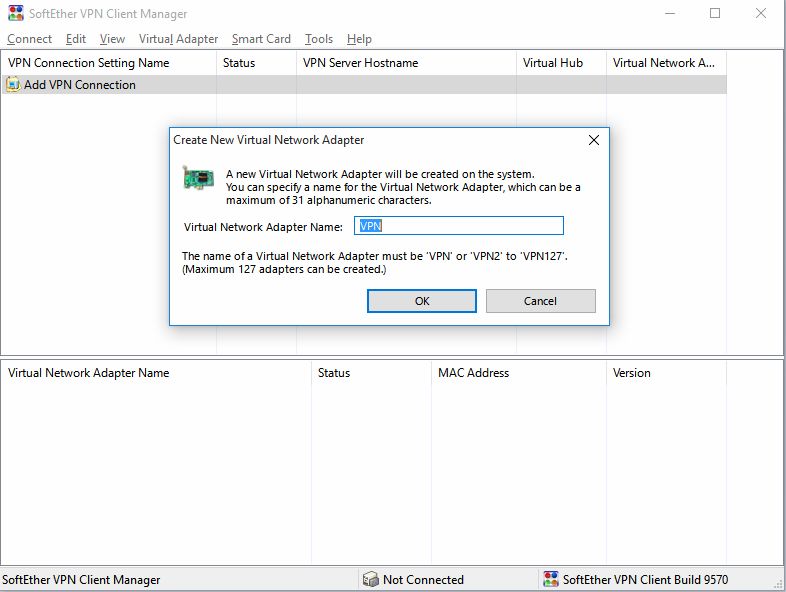
Task: Click the Virtual Network Adapter Name column header
Action: coord(156,373)
